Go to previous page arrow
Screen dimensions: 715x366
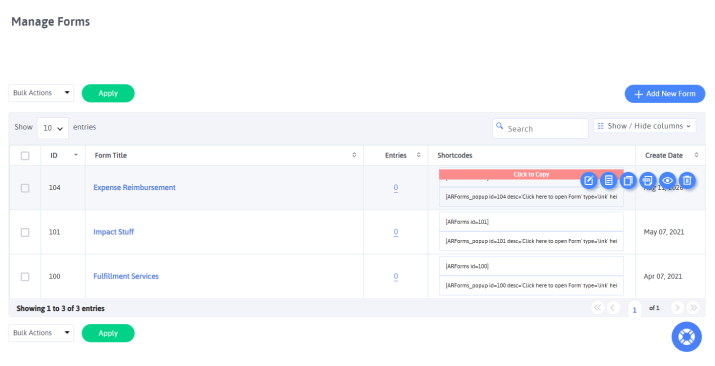click(x=613, y=308)
